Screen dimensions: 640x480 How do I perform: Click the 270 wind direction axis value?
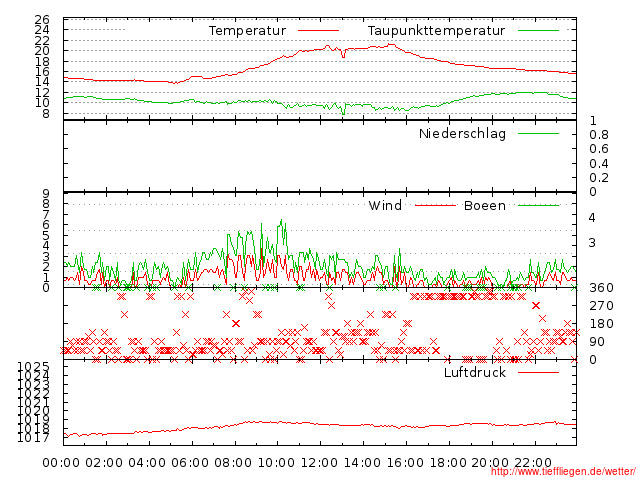coord(601,306)
